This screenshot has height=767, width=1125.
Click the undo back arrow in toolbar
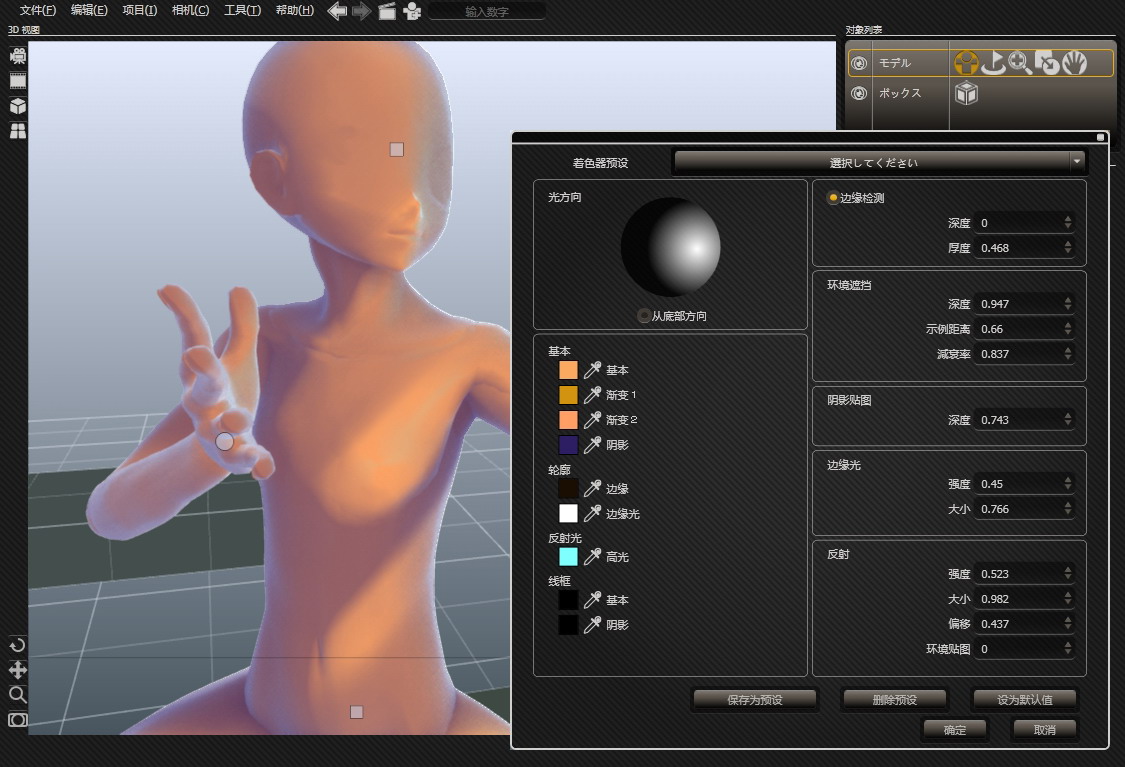(x=337, y=11)
